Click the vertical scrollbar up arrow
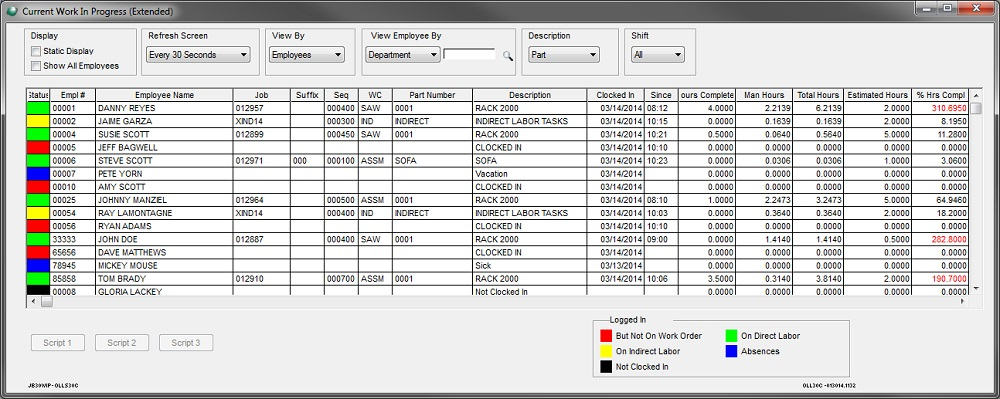The height and width of the screenshot is (399, 1000). [976, 95]
